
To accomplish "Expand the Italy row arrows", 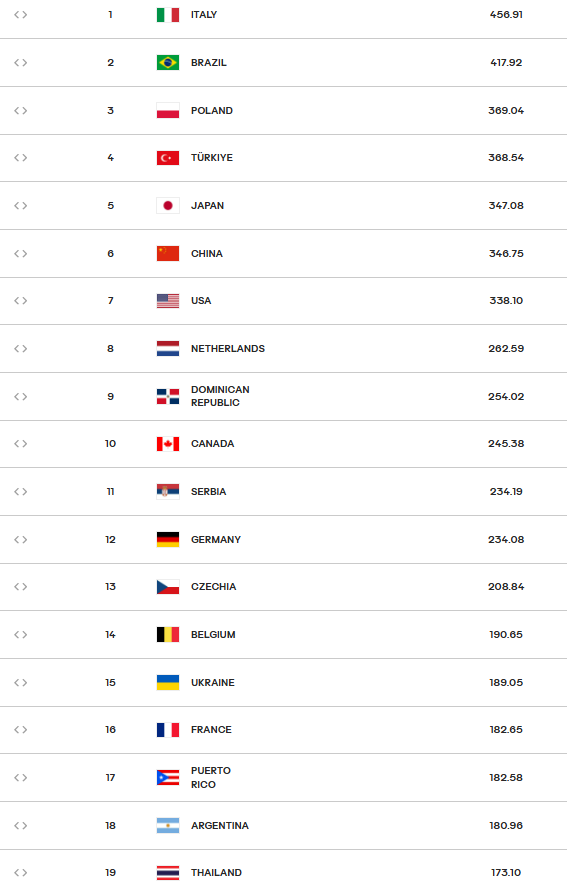I will pyautogui.click(x=20, y=15).
